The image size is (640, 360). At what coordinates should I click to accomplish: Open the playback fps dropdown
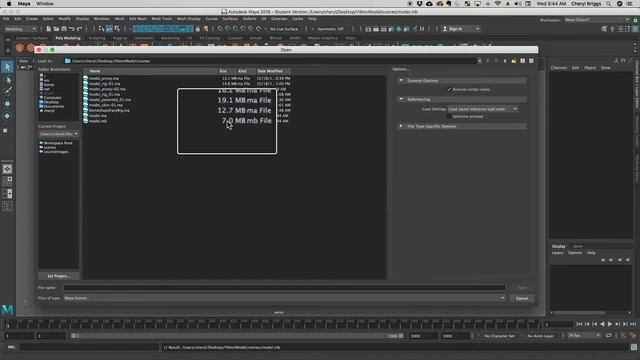tap(584, 336)
